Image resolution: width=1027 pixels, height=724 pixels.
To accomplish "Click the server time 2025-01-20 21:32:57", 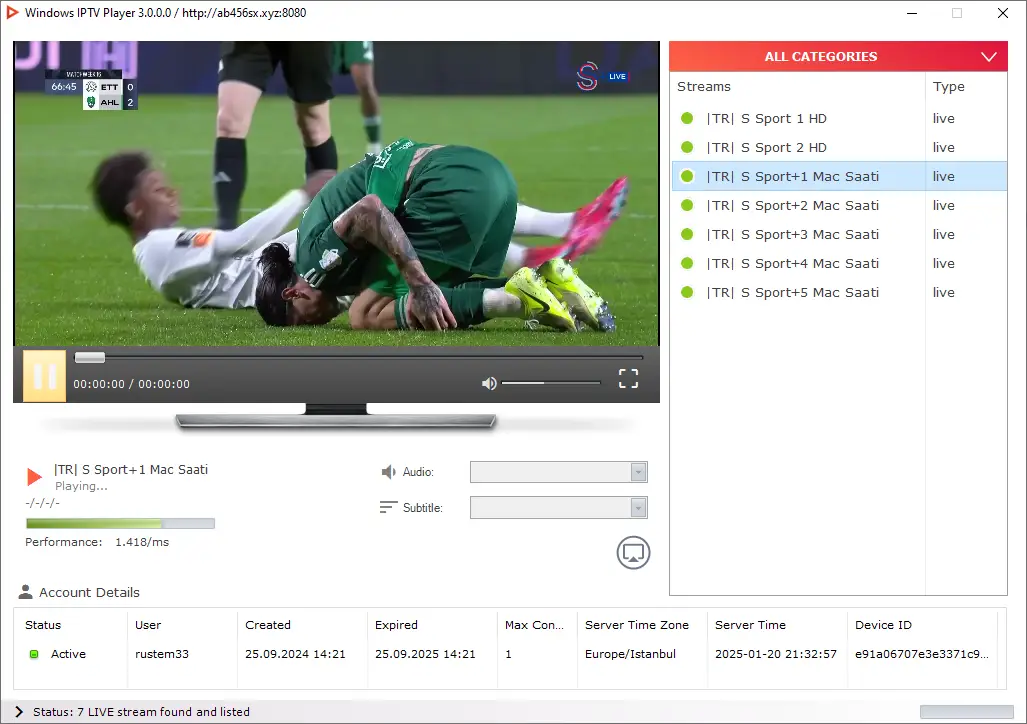I will click(x=775, y=654).
